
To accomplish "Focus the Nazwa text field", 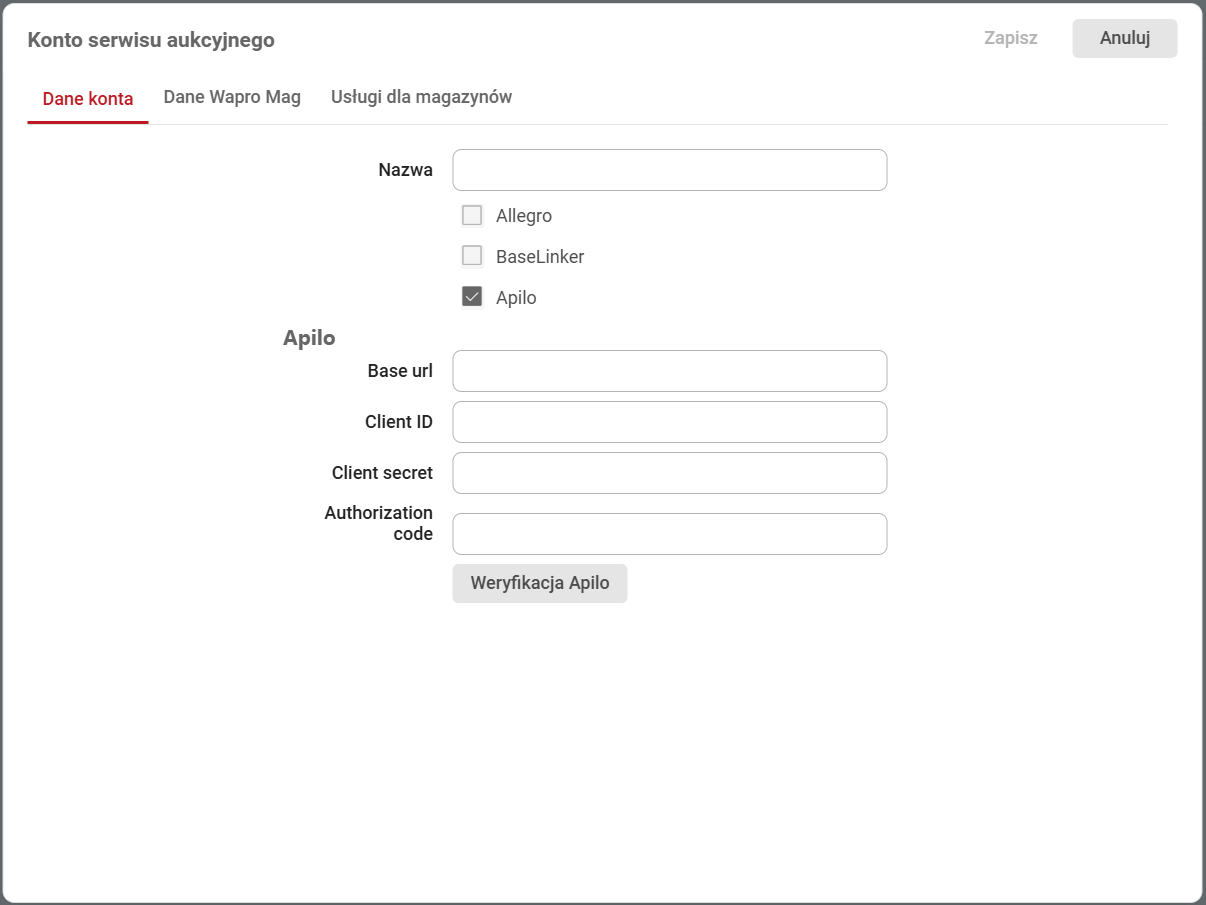I will click(669, 170).
